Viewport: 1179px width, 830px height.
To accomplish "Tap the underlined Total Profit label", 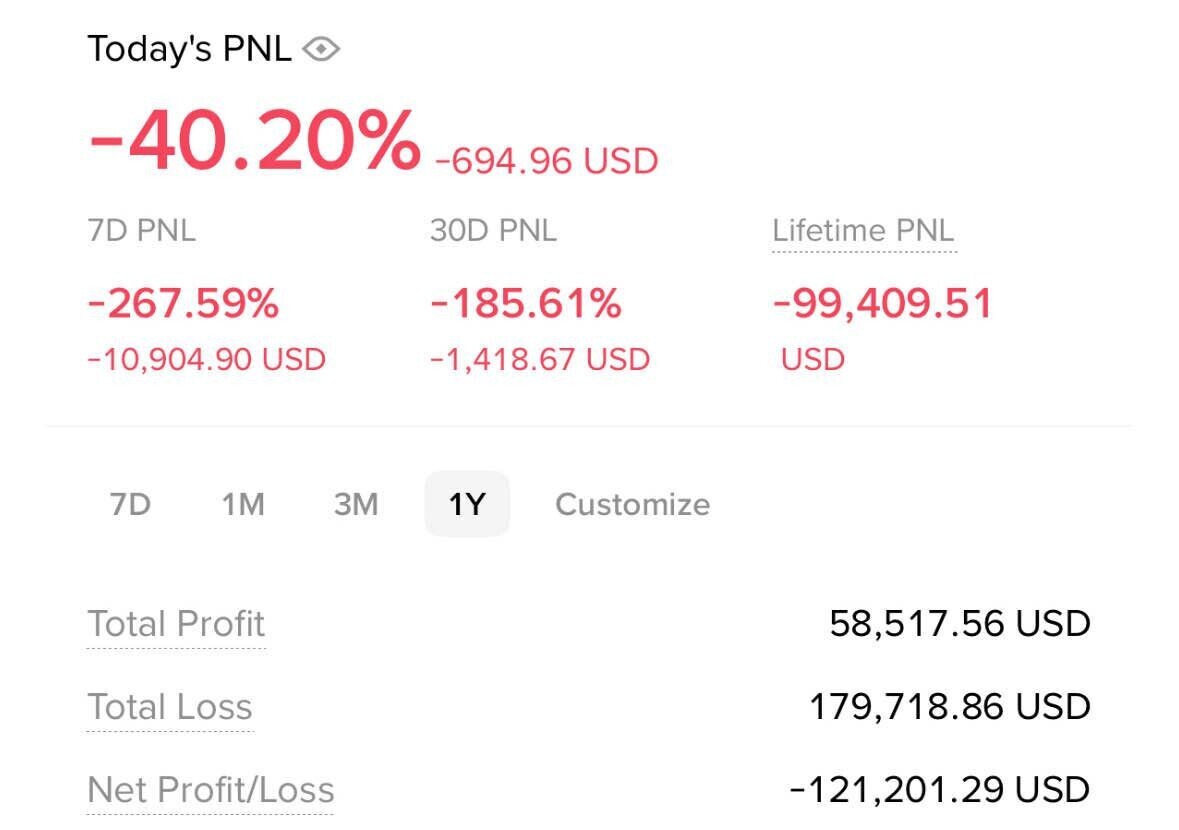I will pos(176,624).
